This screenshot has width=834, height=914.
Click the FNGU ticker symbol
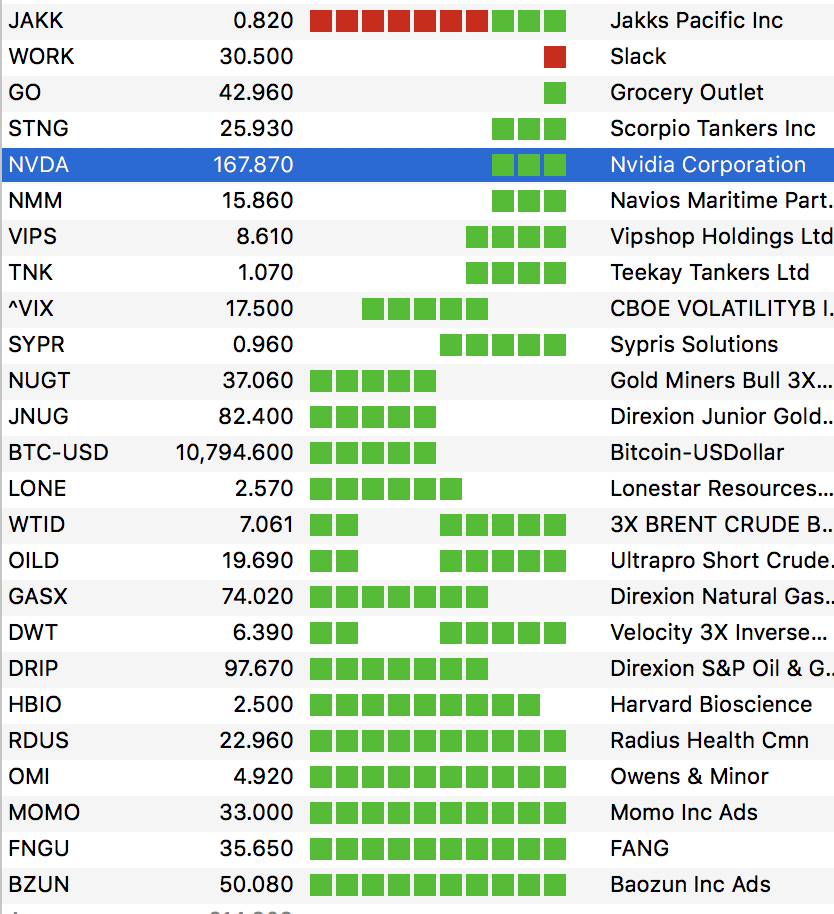click(38, 849)
